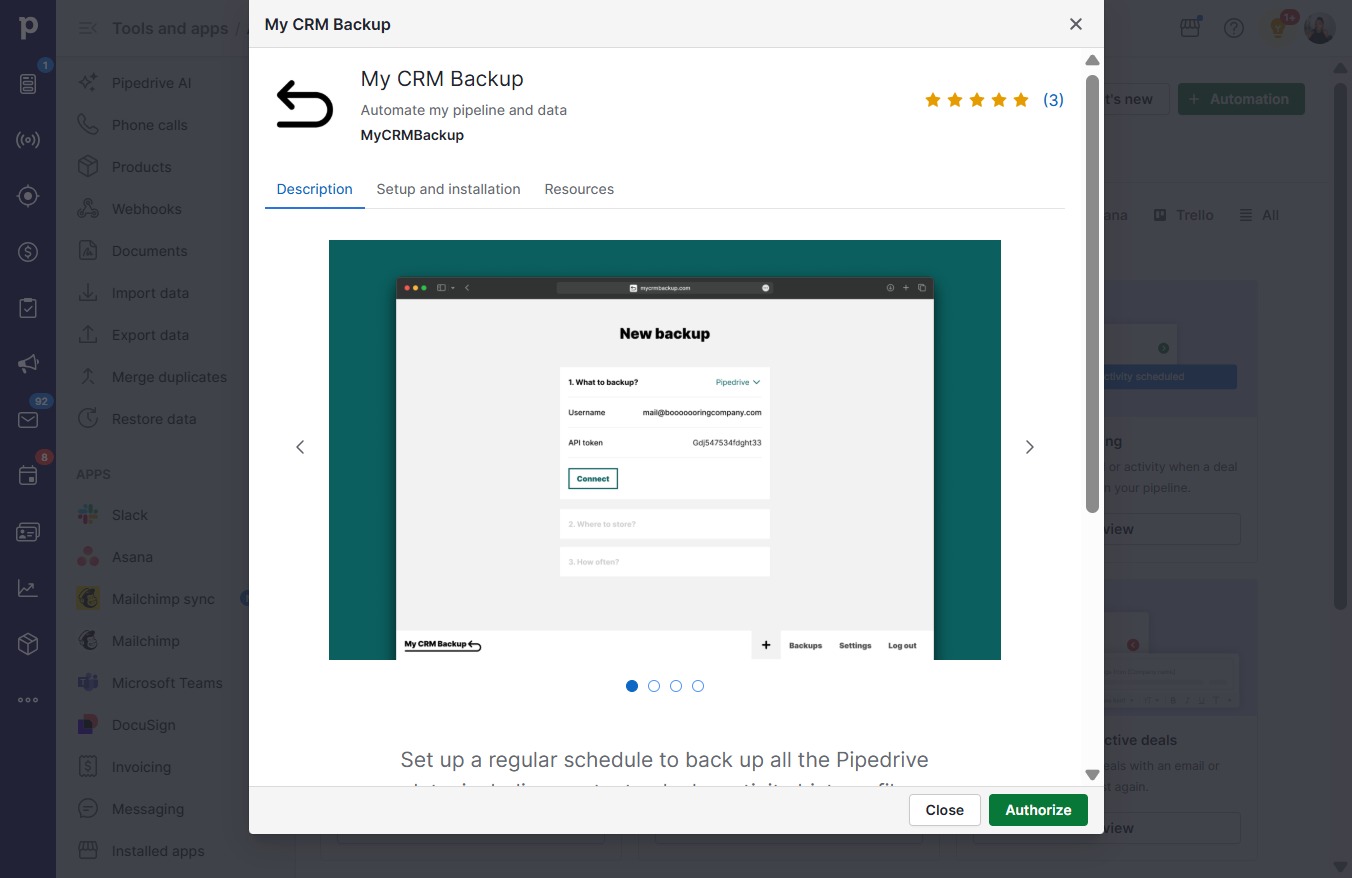Open the More (three dots) sidebar icon
The height and width of the screenshot is (878, 1352).
(x=28, y=700)
